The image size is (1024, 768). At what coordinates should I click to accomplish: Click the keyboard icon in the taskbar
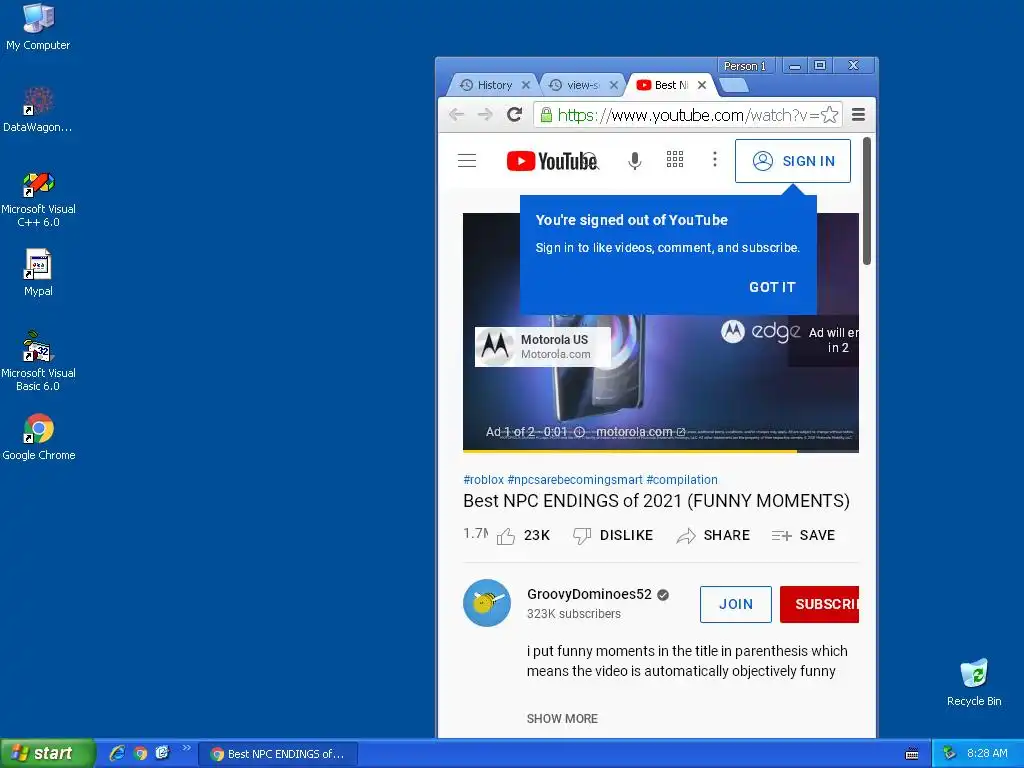click(912, 754)
